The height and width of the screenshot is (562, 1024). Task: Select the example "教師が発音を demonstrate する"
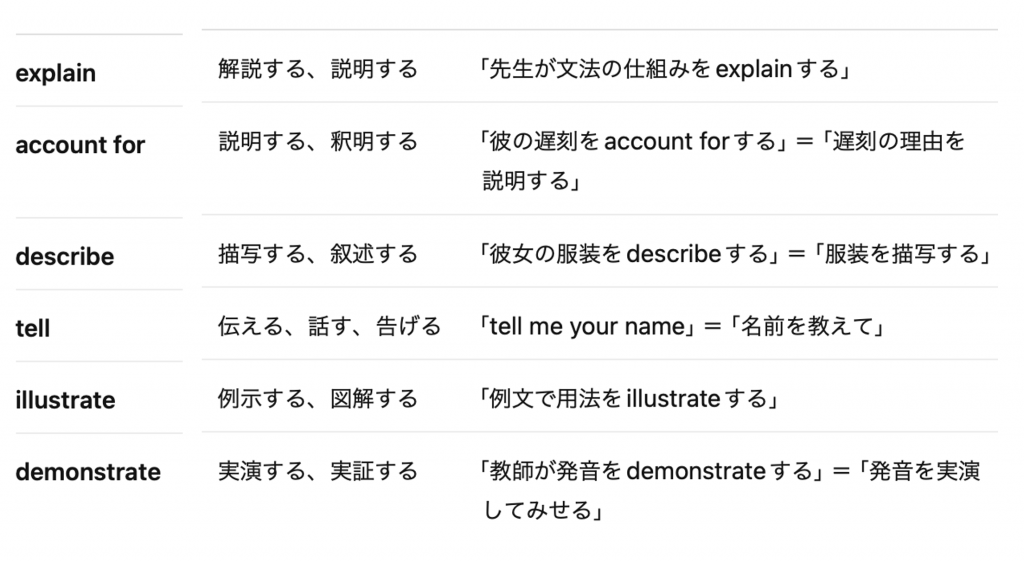point(652,471)
